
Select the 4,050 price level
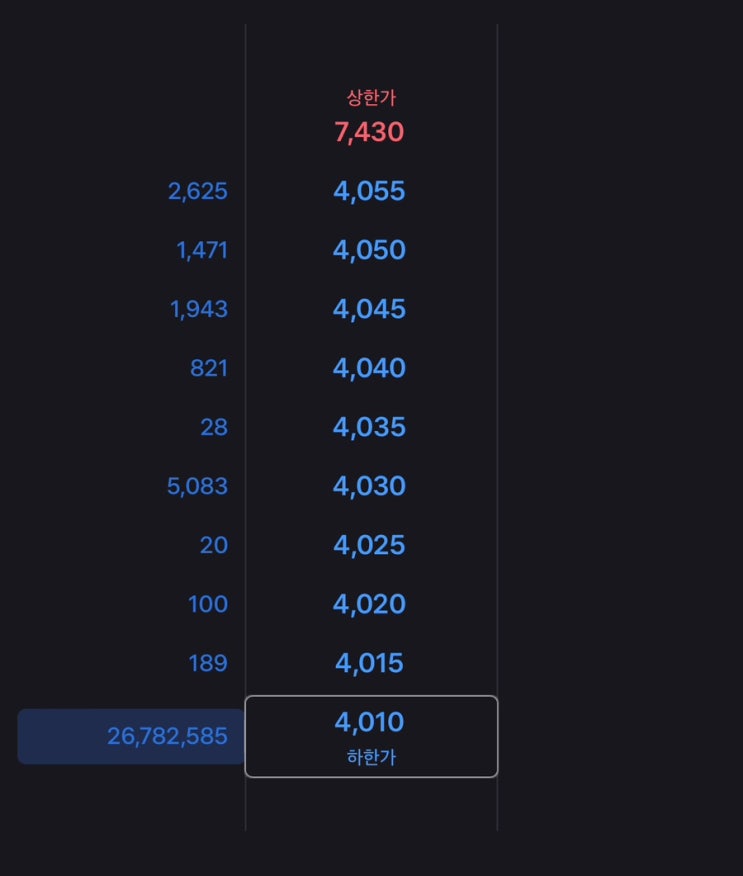click(369, 250)
